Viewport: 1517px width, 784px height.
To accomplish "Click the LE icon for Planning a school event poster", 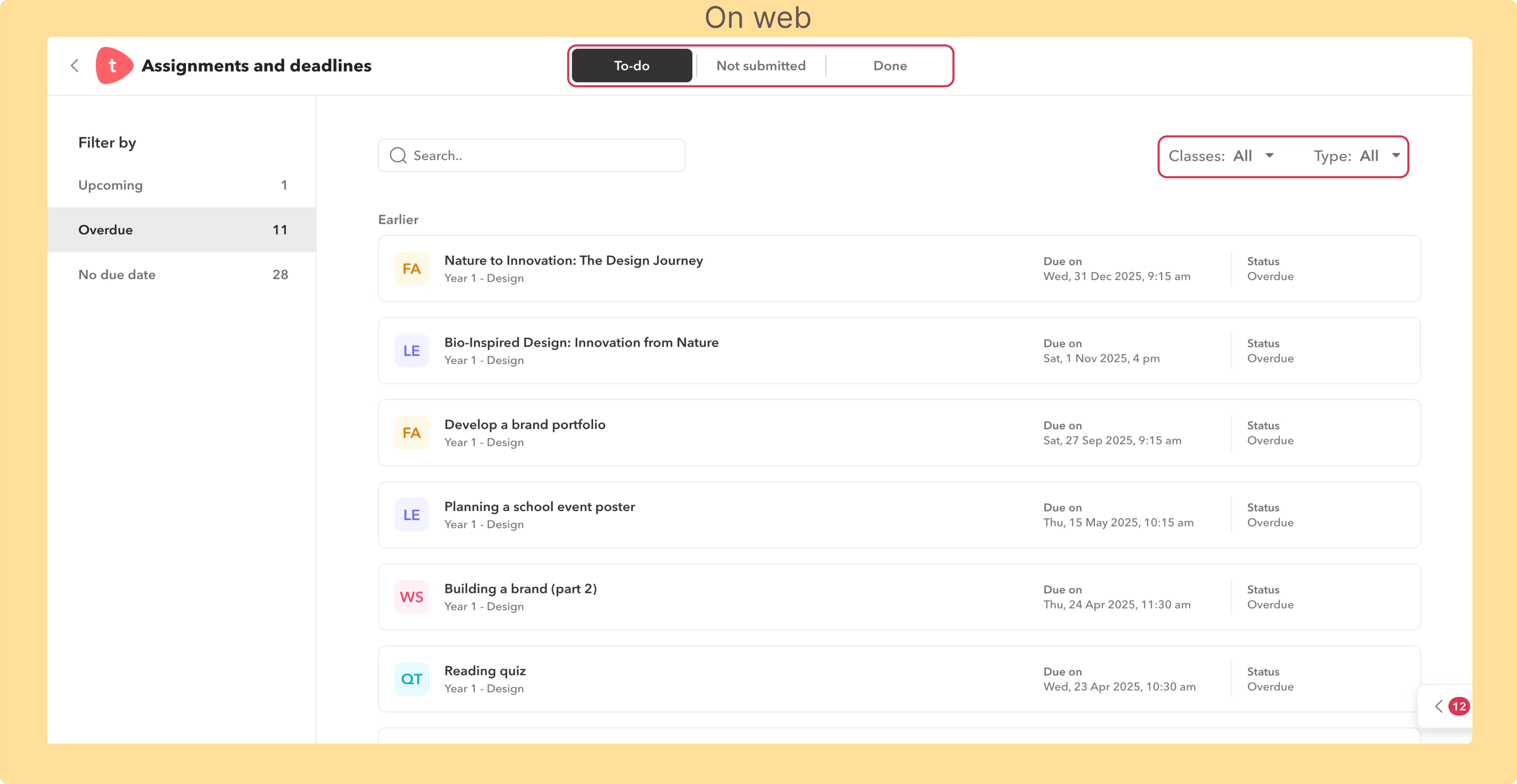I will pos(412,515).
